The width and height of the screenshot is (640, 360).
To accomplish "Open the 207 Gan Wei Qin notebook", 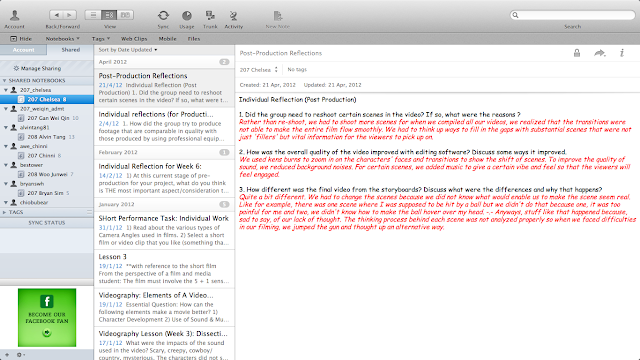I will 47,118.
